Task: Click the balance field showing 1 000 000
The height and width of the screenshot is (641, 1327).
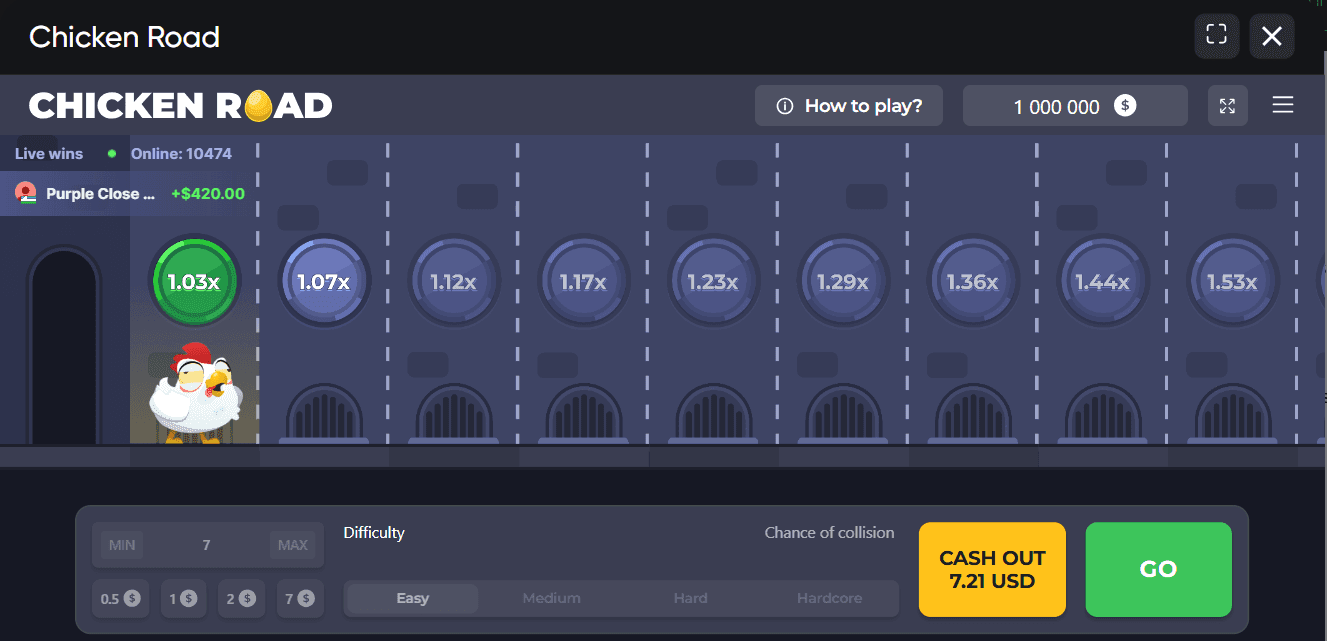Action: click(1075, 106)
